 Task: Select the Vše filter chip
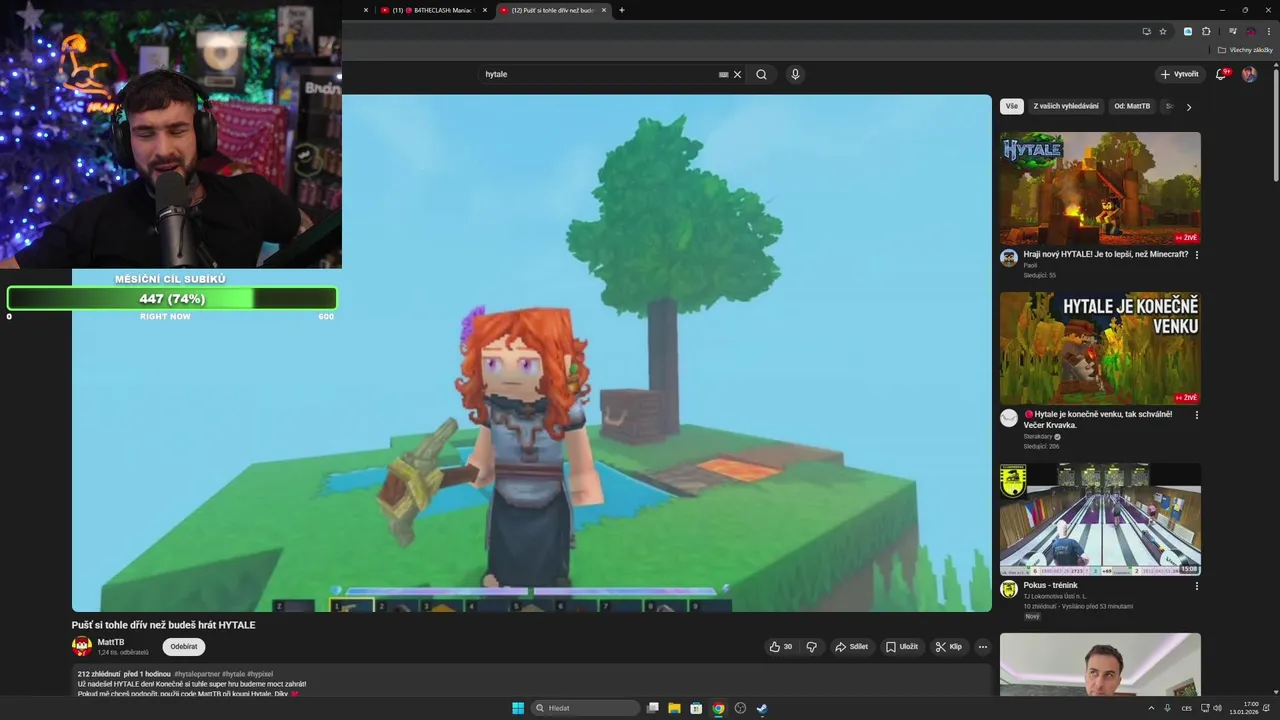point(1012,106)
